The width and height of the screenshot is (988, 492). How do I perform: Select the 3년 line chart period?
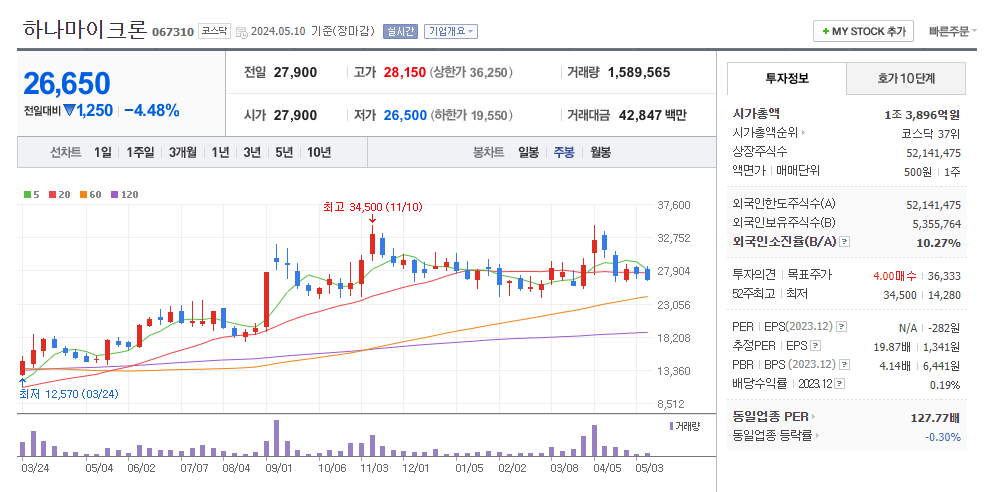[x=252, y=152]
